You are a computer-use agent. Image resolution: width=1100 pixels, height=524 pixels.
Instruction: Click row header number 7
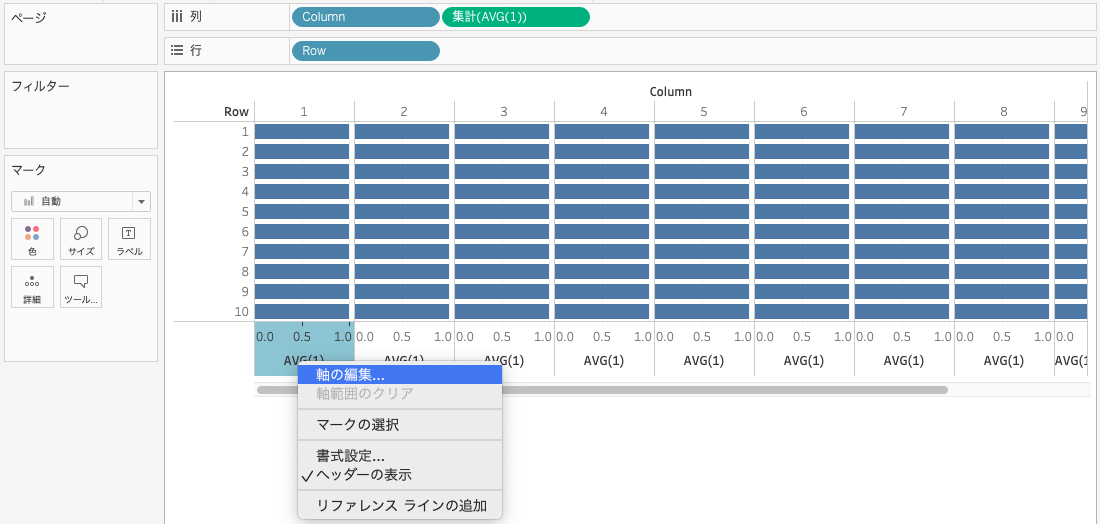click(x=246, y=252)
